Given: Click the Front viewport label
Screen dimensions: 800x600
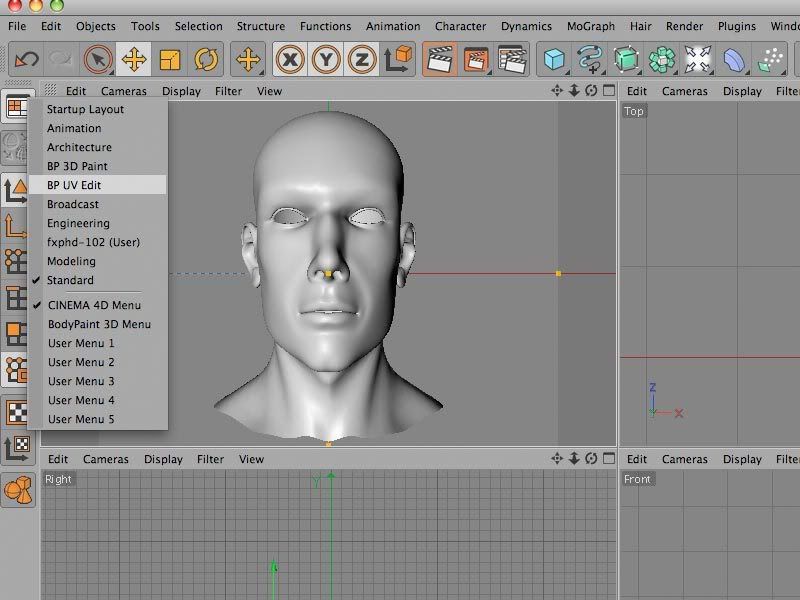Looking at the screenshot, I should (637, 479).
